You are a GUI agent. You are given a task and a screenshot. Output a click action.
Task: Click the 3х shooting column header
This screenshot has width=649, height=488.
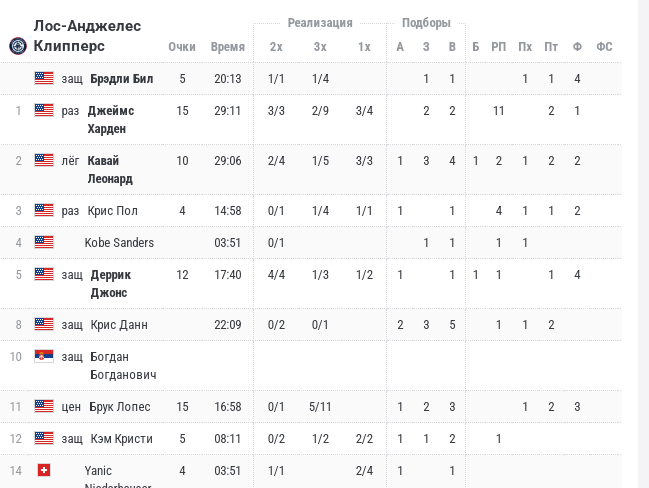pyautogui.click(x=320, y=47)
